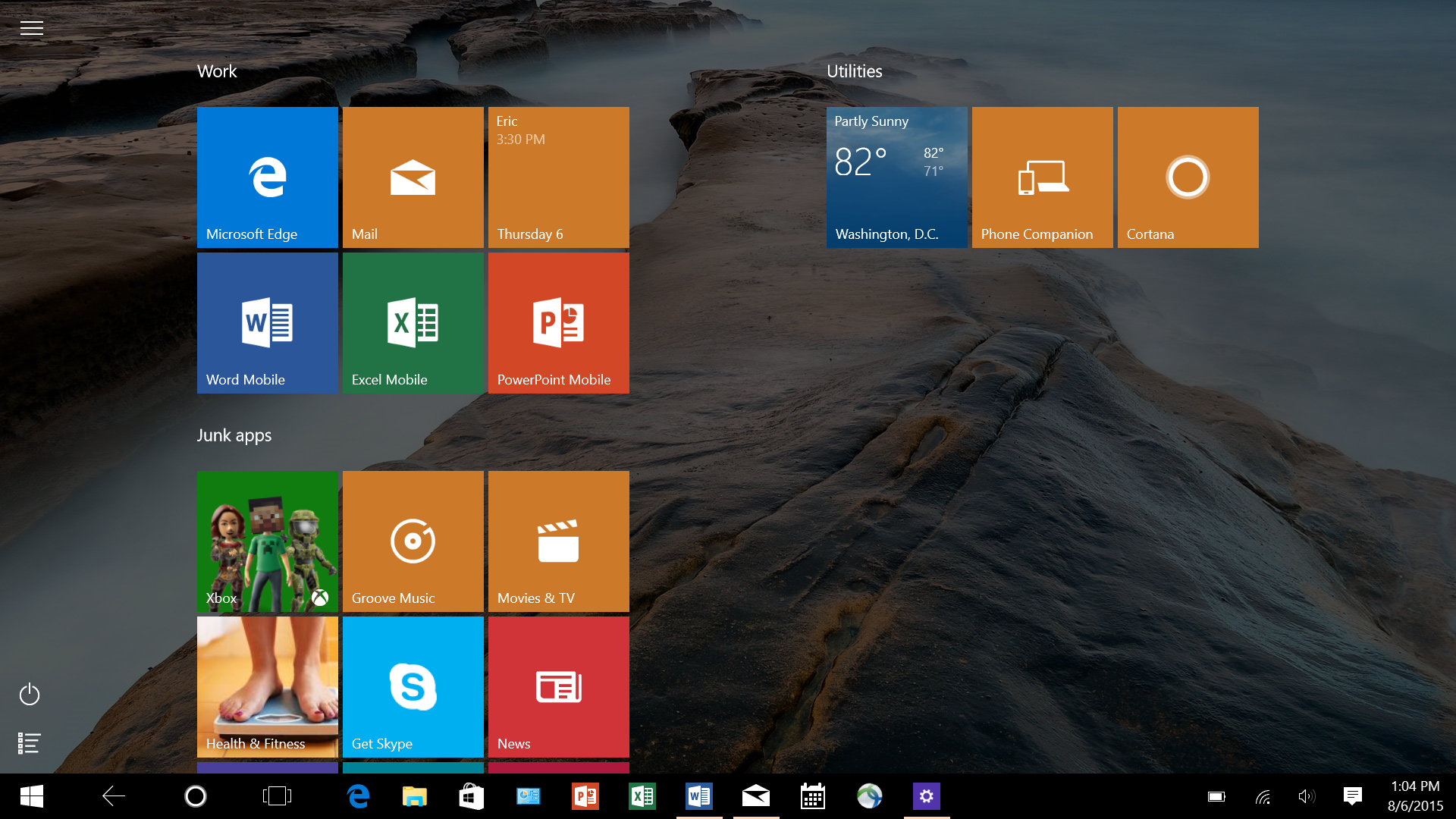This screenshot has height=819, width=1456.
Task: Launch the Microsoft Edge tile
Action: [x=268, y=177]
